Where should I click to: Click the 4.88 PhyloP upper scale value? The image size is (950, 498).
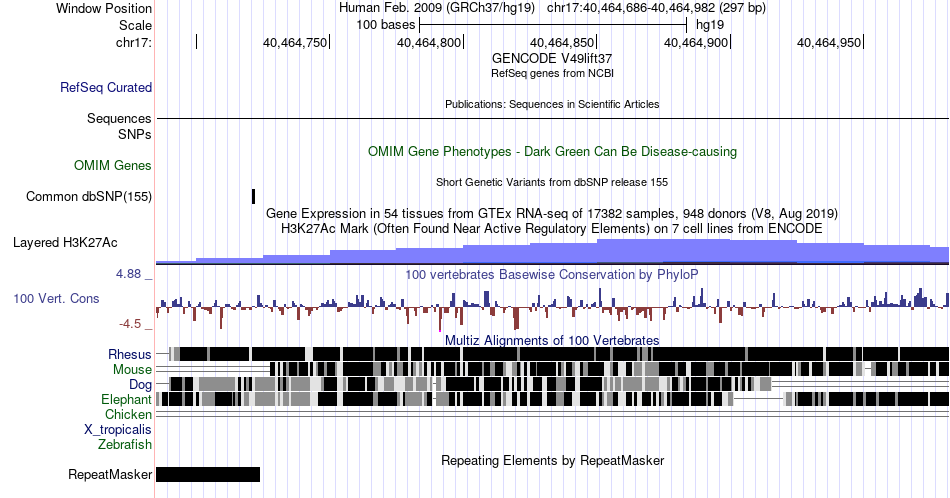tap(128, 274)
